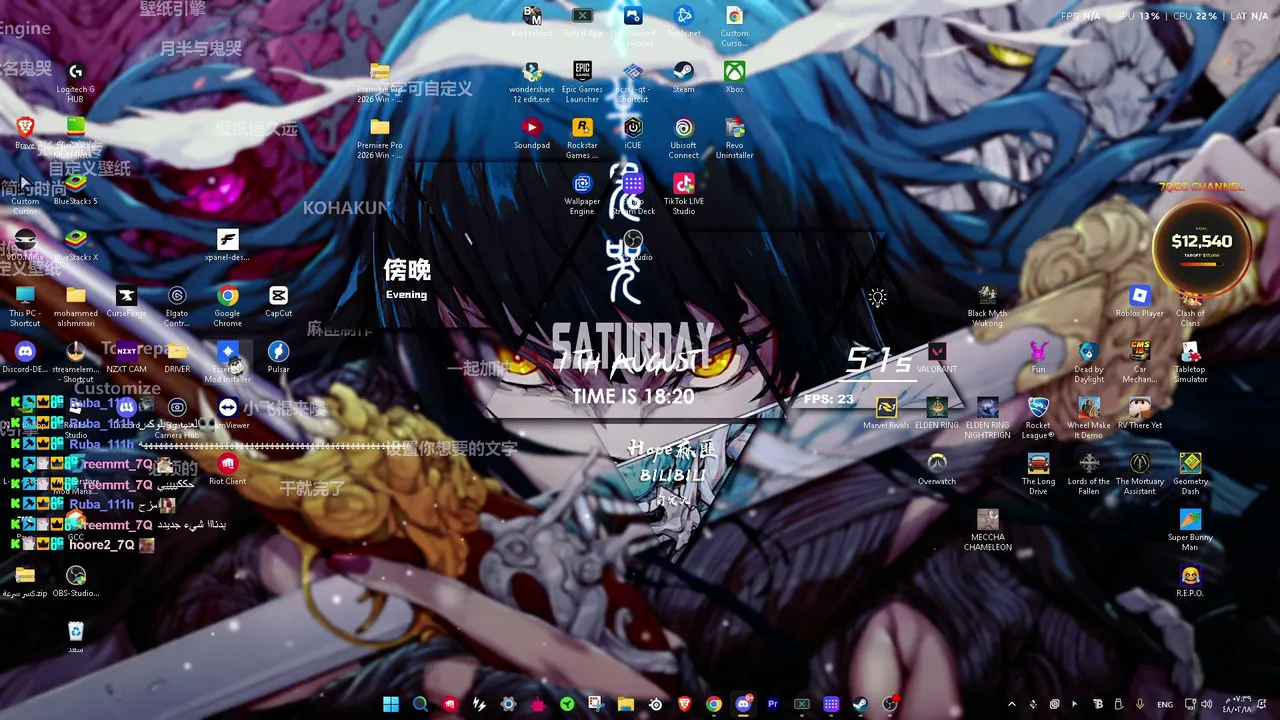Launch the Steam desktop shortcut
This screenshot has width=1280, height=720.
[684, 77]
